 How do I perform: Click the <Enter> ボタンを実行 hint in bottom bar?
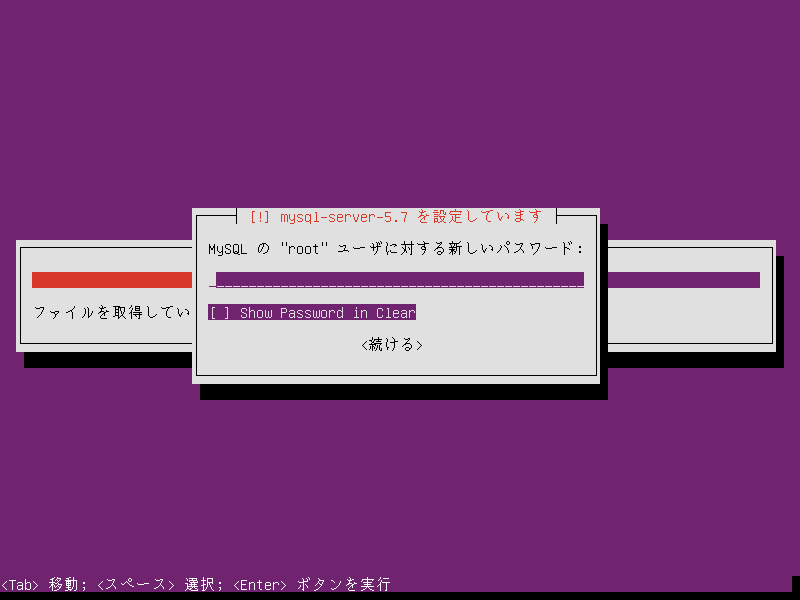(x=311, y=584)
